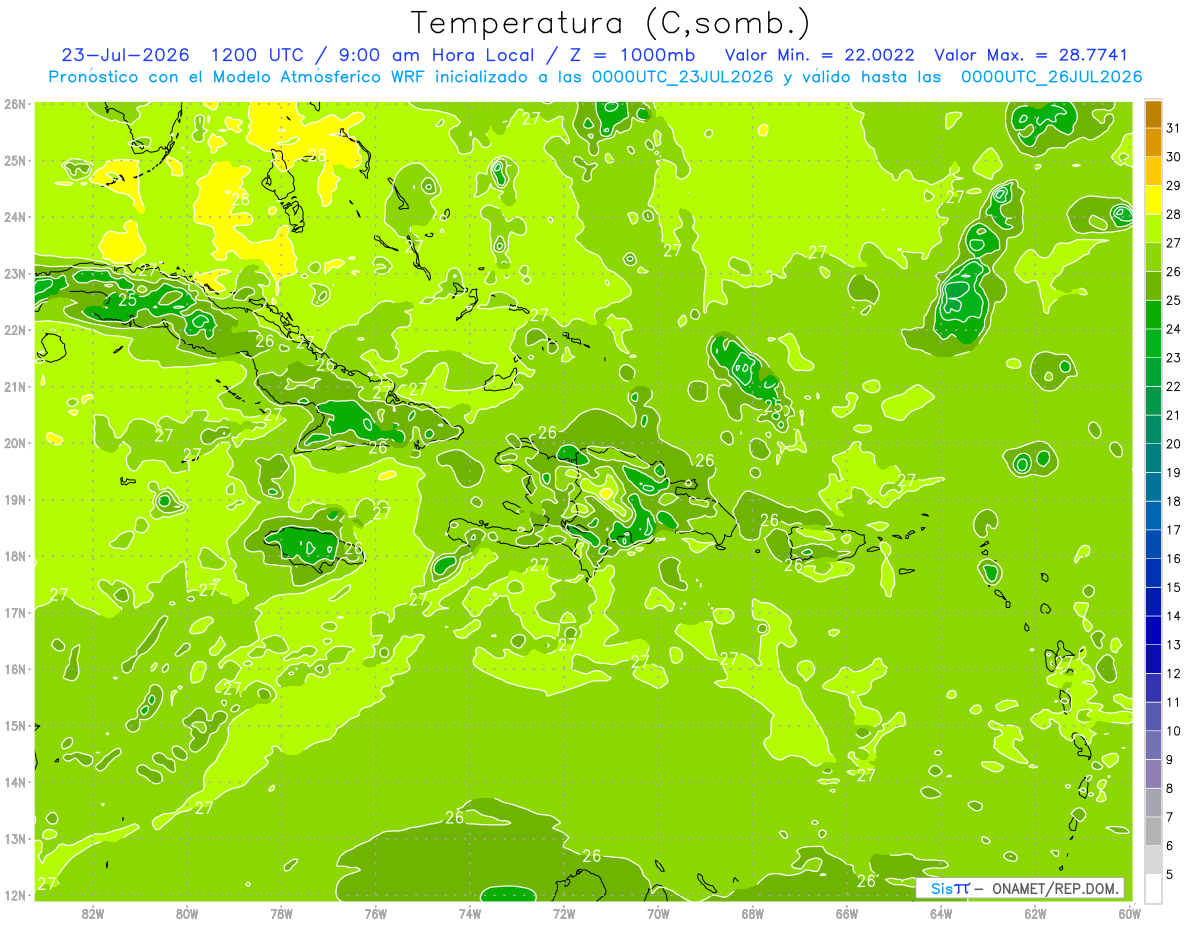Image resolution: width=1200 pixels, height=927 pixels.
Task: Click the '18N' latitude axis label
Action: 14,556
